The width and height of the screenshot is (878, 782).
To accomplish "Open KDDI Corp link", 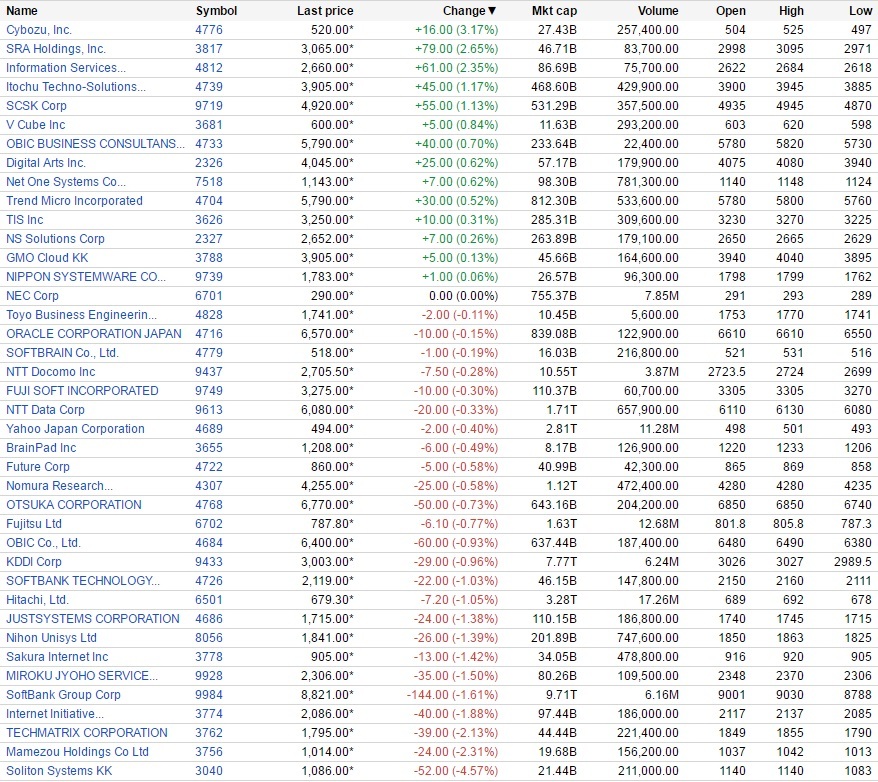I will (x=34, y=563).
